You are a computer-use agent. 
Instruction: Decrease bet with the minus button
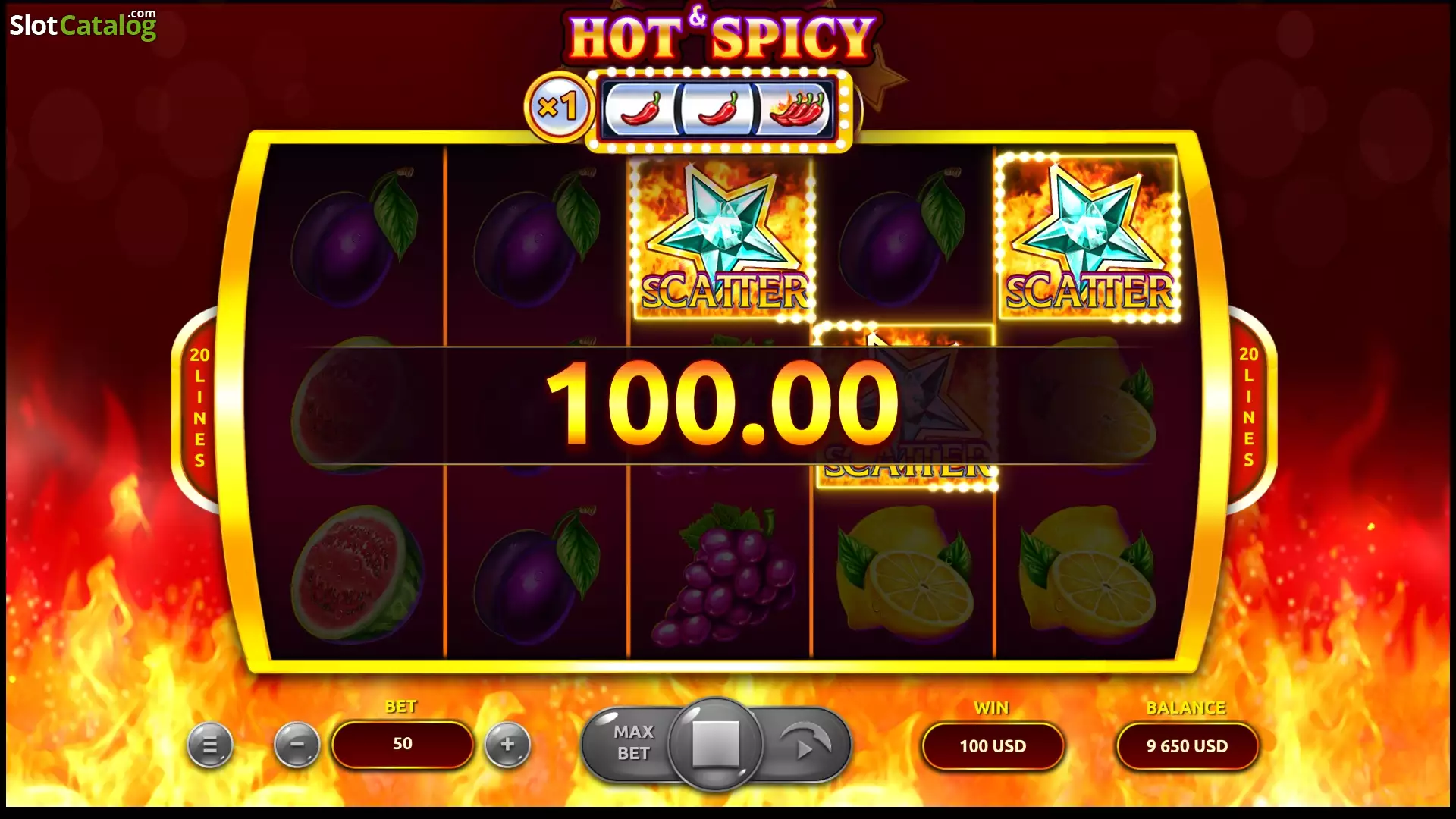click(297, 745)
